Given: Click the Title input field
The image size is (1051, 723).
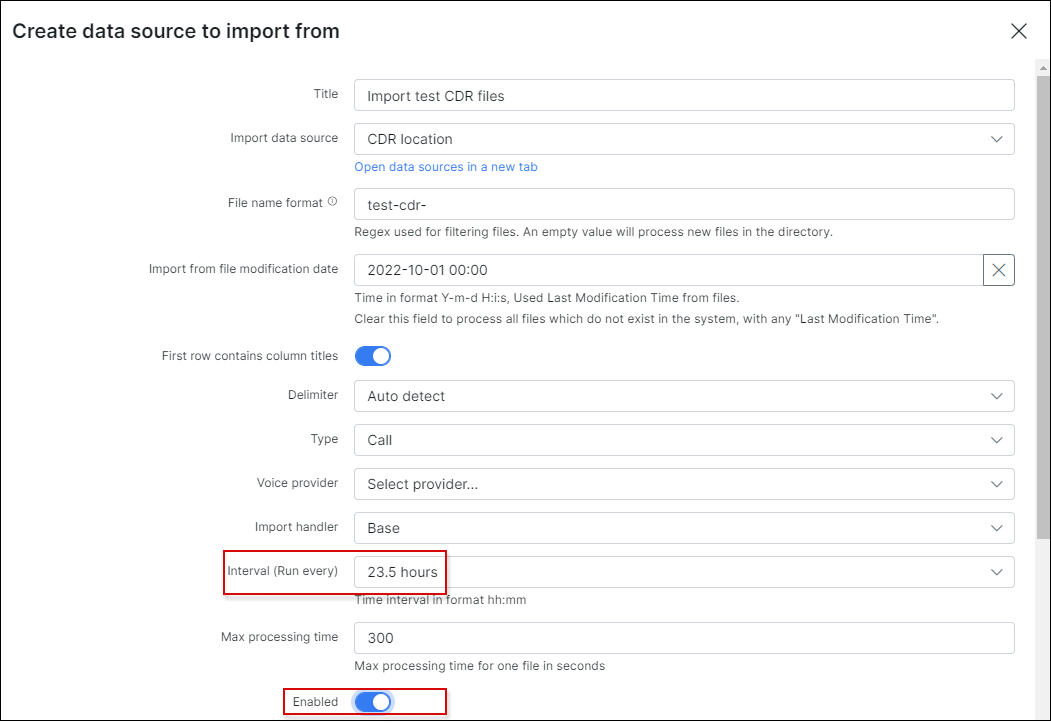Looking at the screenshot, I should tap(684, 96).
